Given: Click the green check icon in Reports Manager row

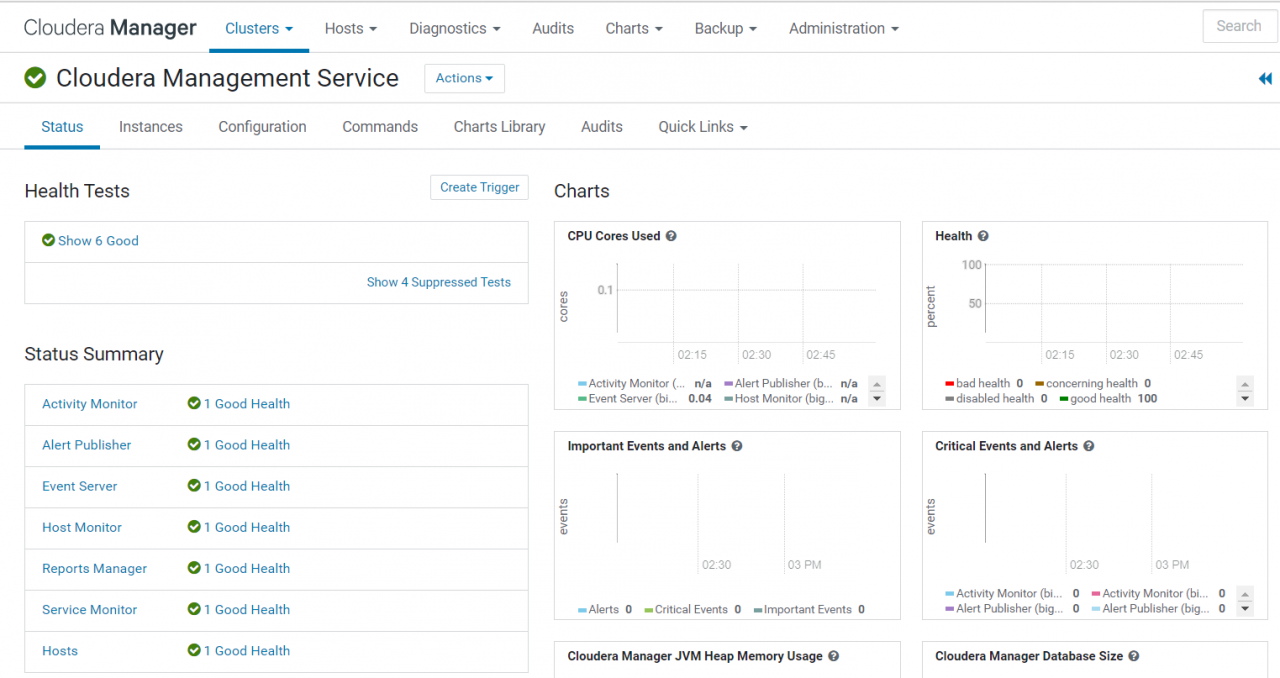Looking at the screenshot, I should 194,567.
